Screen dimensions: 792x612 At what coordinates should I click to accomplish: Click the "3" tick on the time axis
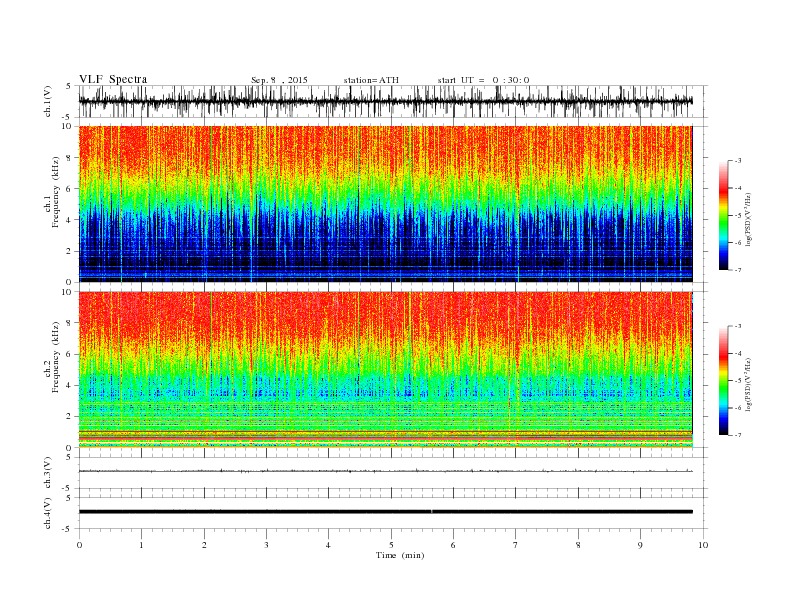[266, 545]
